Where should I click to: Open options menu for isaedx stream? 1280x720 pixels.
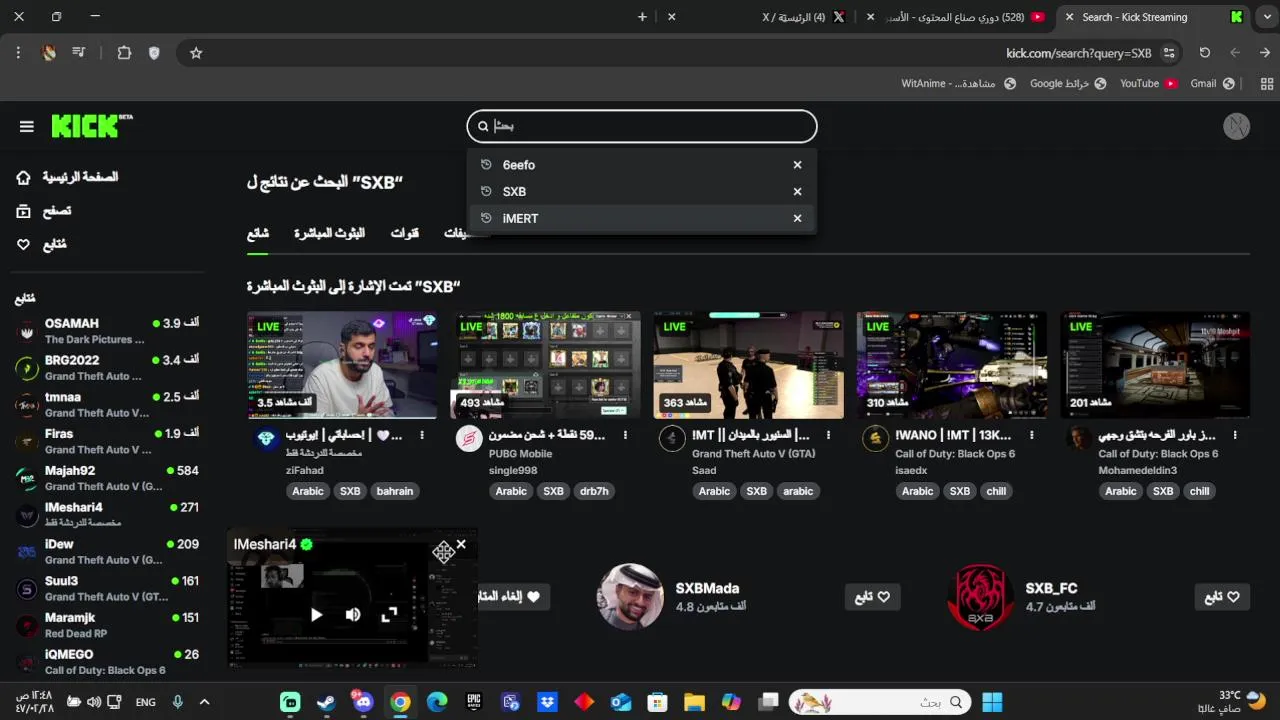pyautogui.click(x=1032, y=435)
